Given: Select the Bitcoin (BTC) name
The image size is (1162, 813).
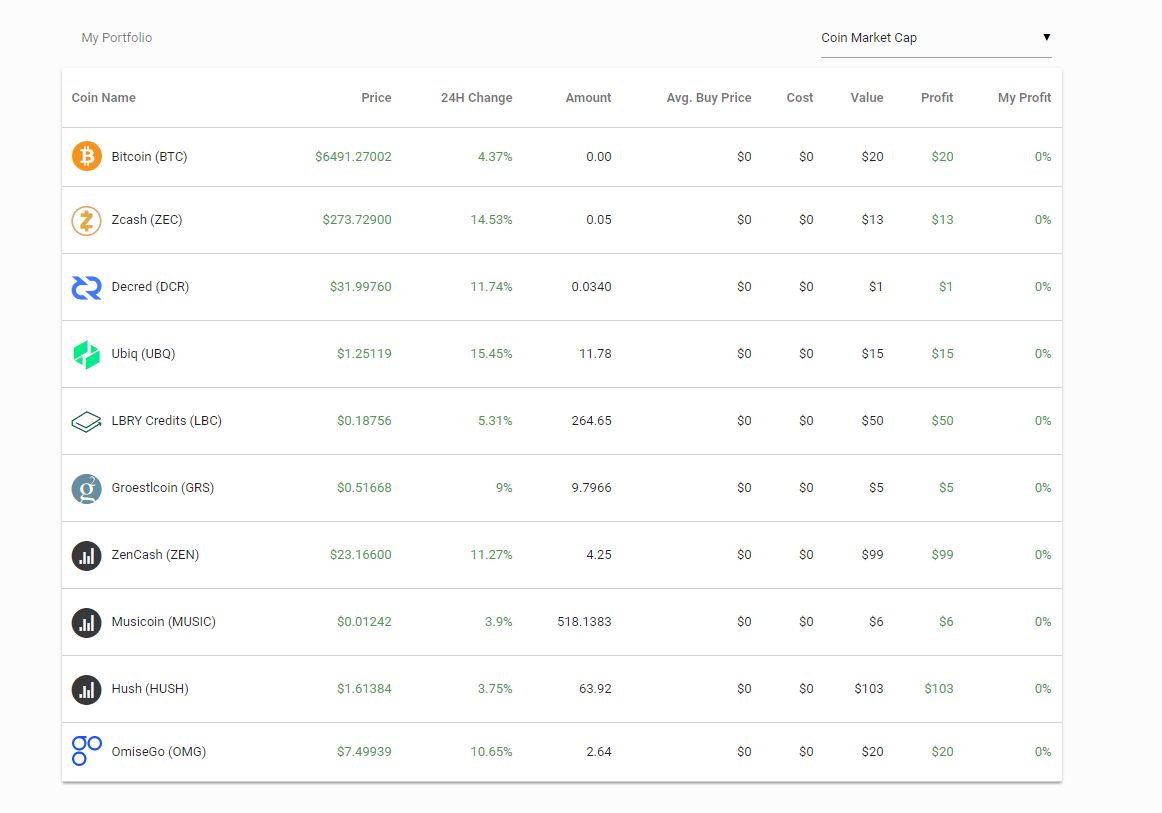Looking at the screenshot, I should (x=150, y=156).
